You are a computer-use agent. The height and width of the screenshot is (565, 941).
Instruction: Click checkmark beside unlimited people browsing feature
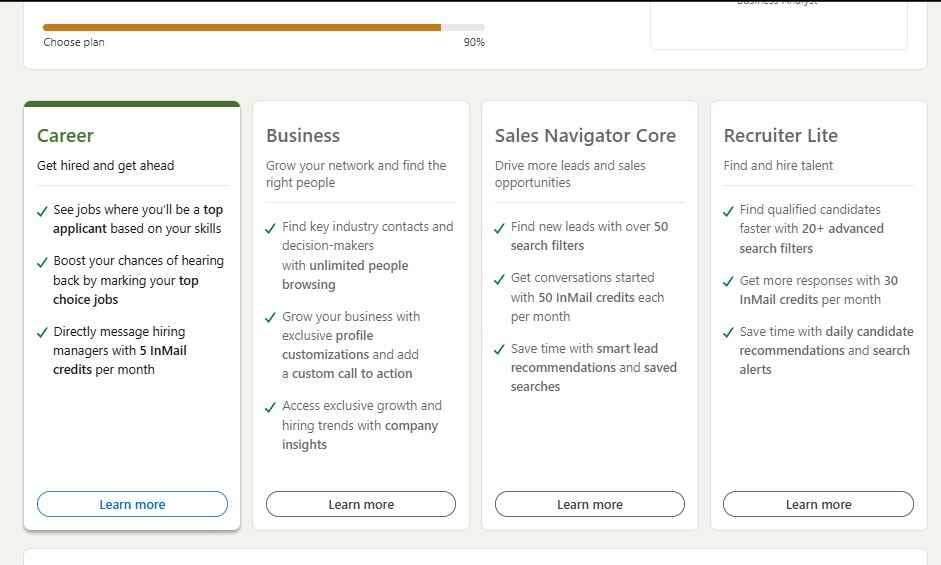(x=271, y=228)
